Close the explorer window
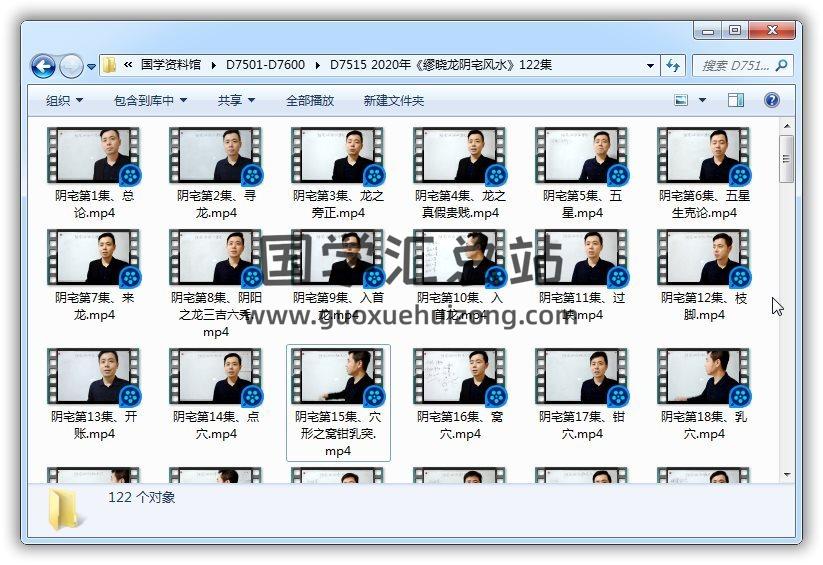Image resolution: width=823 pixels, height=565 pixels. click(772, 30)
